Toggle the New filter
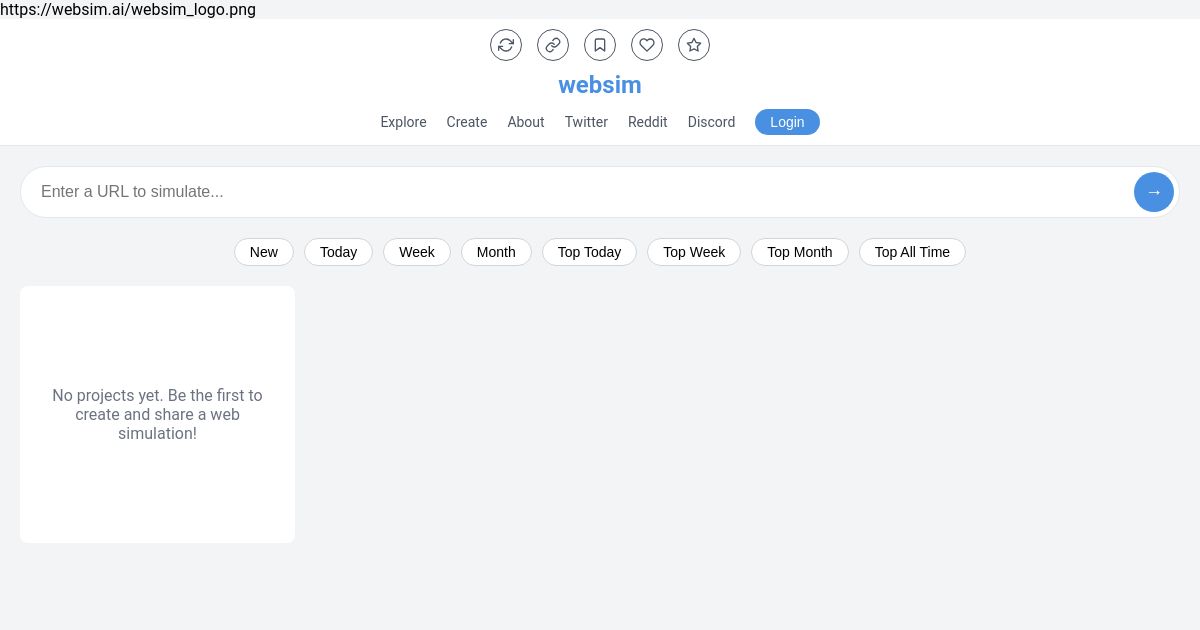The height and width of the screenshot is (630, 1200). (x=263, y=252)
